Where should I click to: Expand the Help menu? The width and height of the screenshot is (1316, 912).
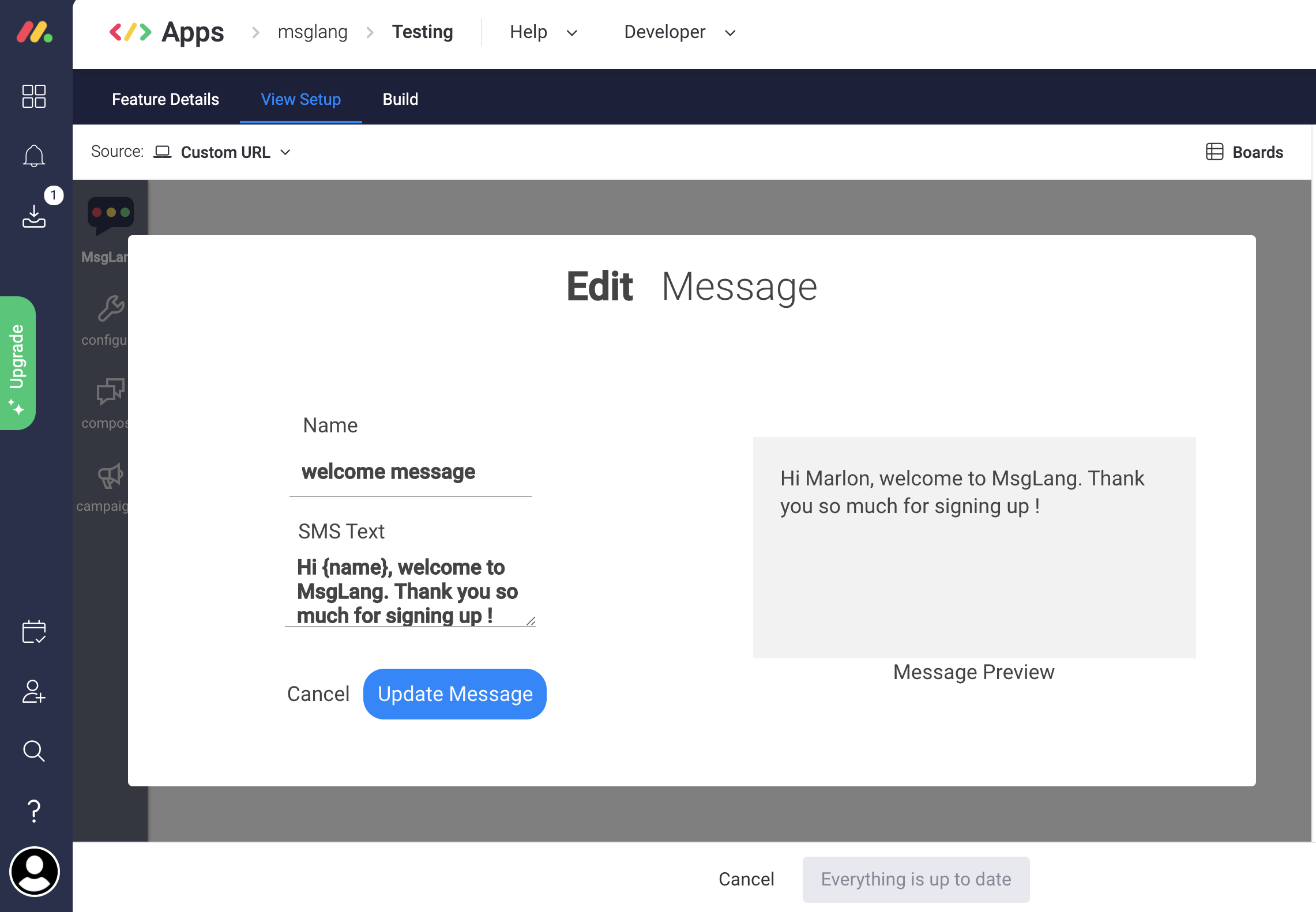click(x=543, y=32)
